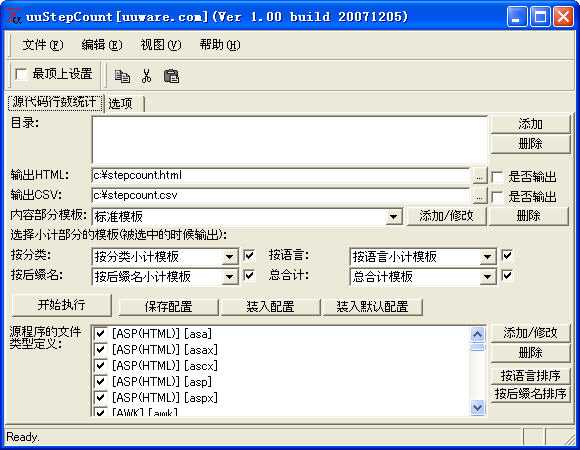Click the 装入配置 button
Image resolution: width=580 pixels, height=450 pixels.
tap(270, 307)
